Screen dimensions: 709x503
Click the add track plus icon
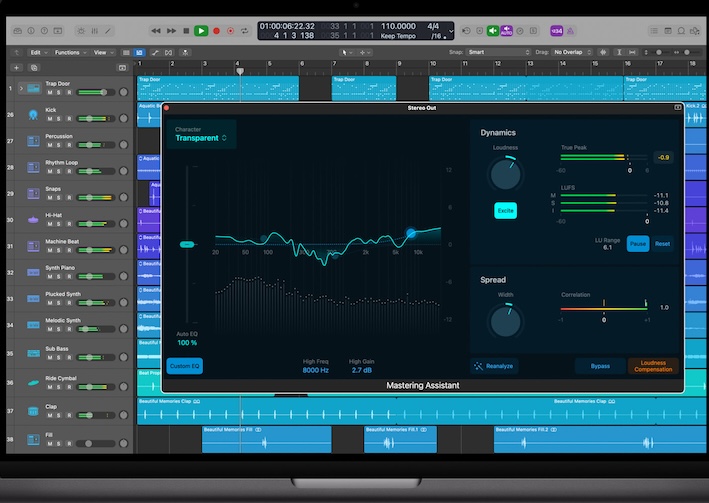pyautogui.click(x=16, y=67)
